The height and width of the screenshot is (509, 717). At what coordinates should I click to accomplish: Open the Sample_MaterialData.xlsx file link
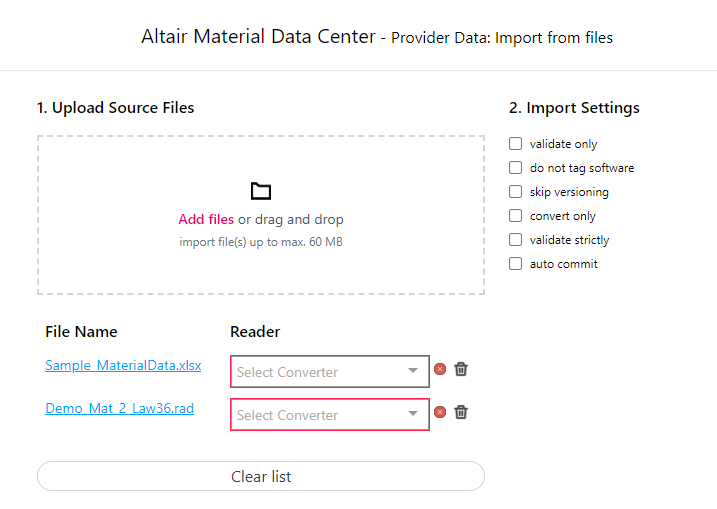123,366
